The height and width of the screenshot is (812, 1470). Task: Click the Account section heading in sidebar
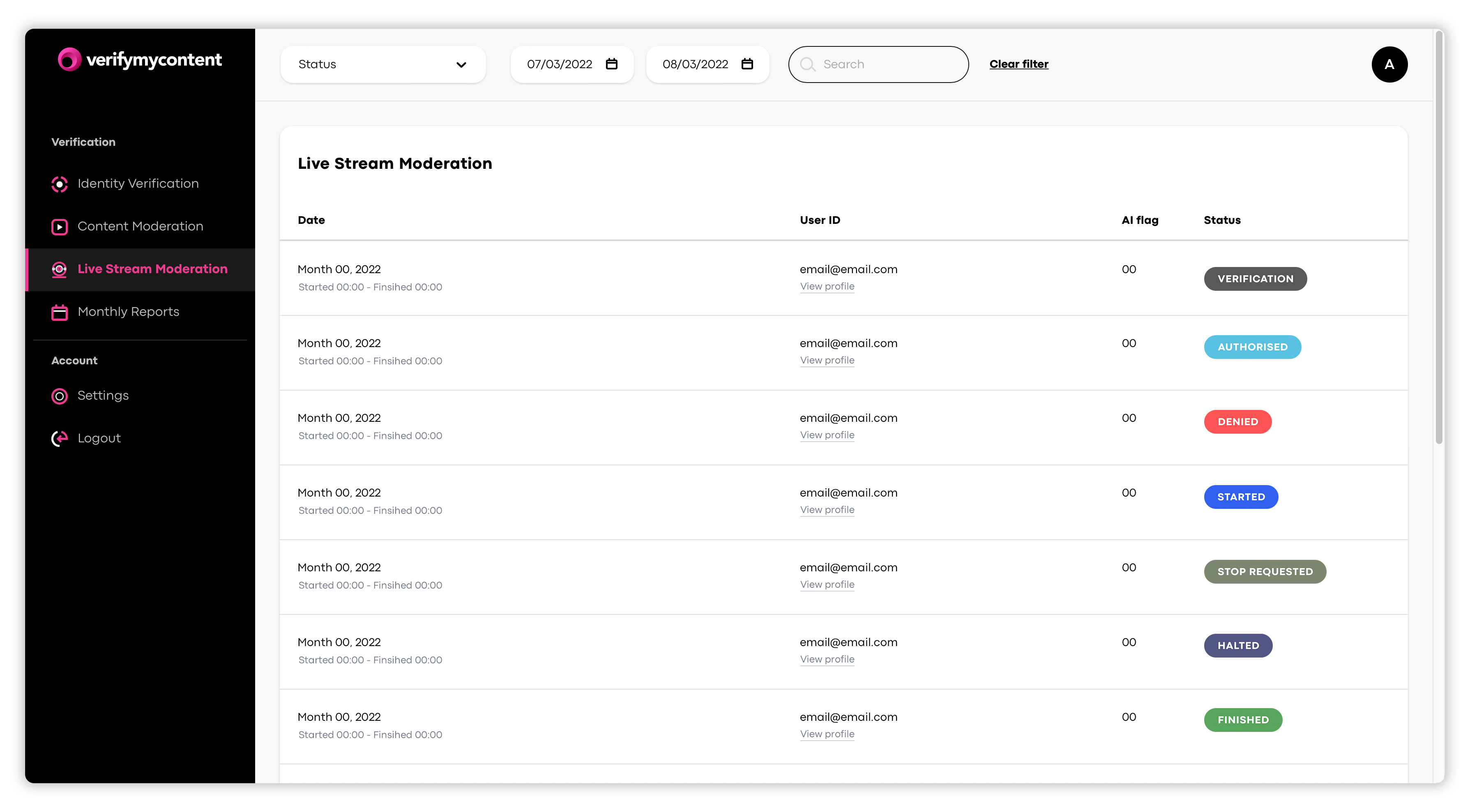pos(74,361)
